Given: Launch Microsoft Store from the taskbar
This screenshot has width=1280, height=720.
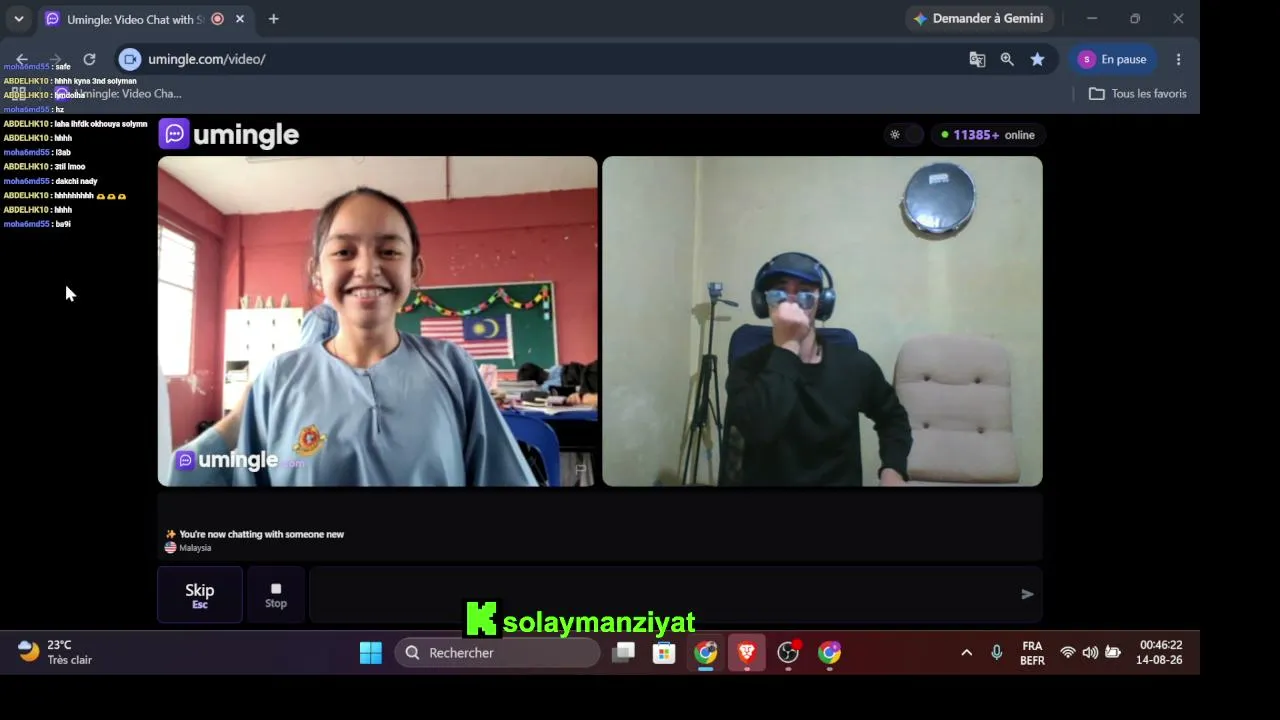Looking at the screenshot, I should 664,653.
